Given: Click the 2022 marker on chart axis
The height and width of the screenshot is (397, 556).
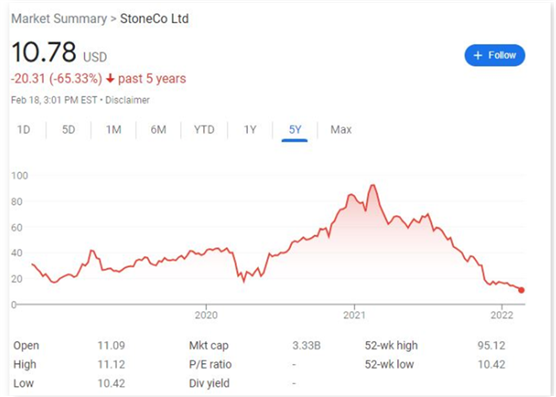Looking at the screenshot, I should coord(502,315).
